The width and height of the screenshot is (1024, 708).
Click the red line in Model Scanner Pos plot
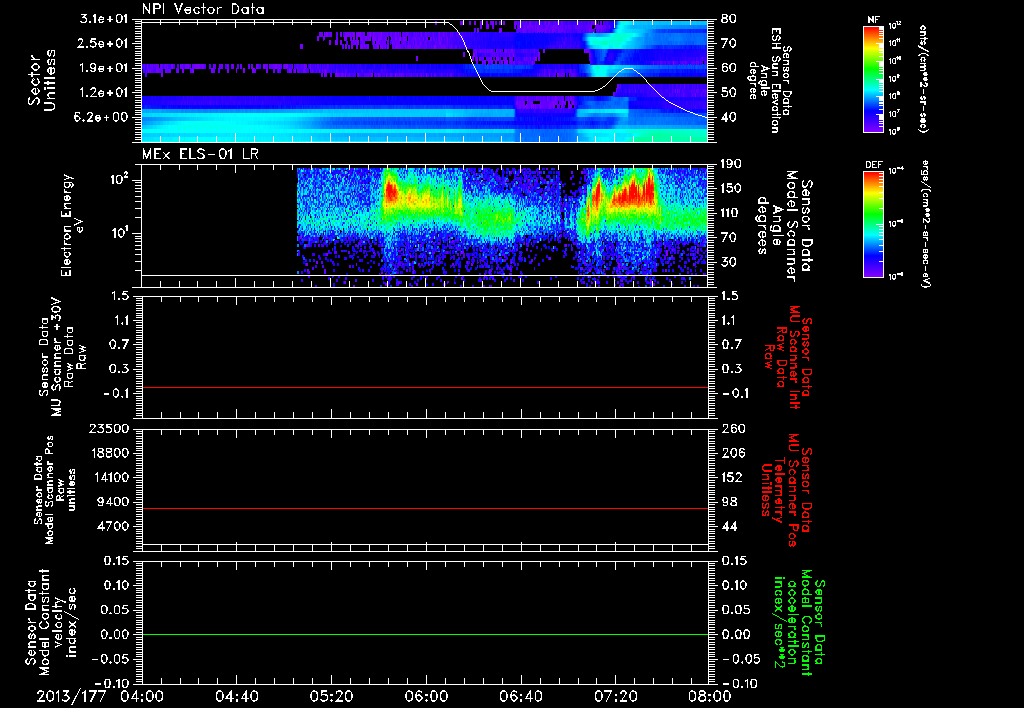(424, 509)
